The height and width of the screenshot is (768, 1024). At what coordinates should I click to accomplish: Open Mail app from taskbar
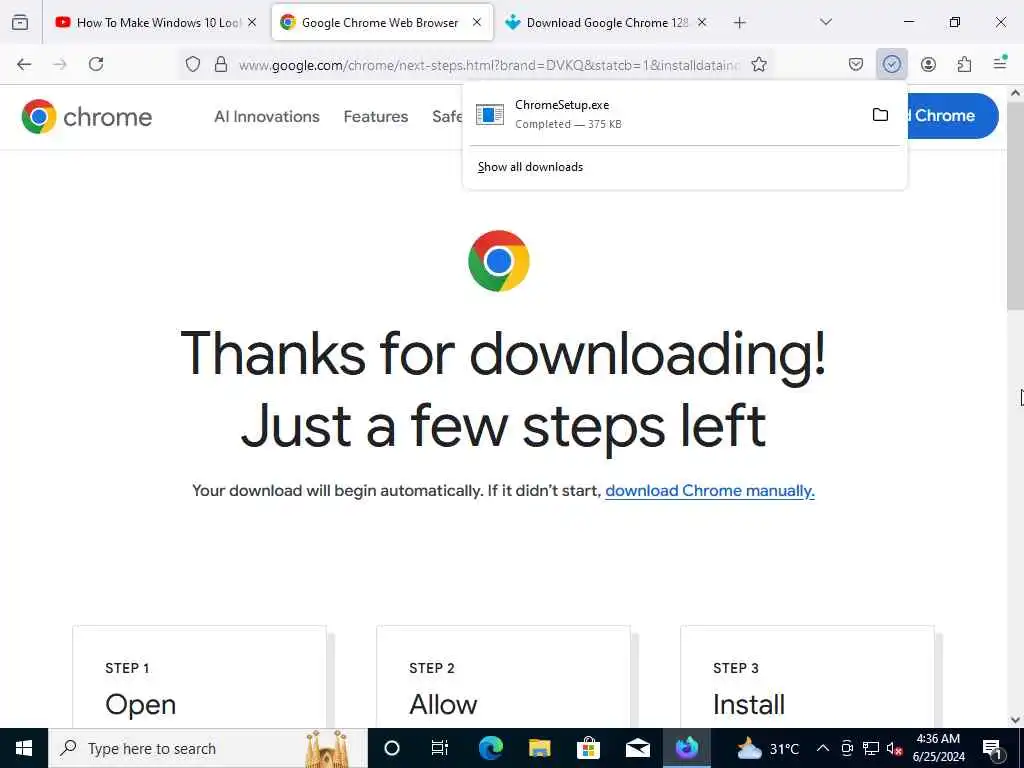click(x=637, y=748)
